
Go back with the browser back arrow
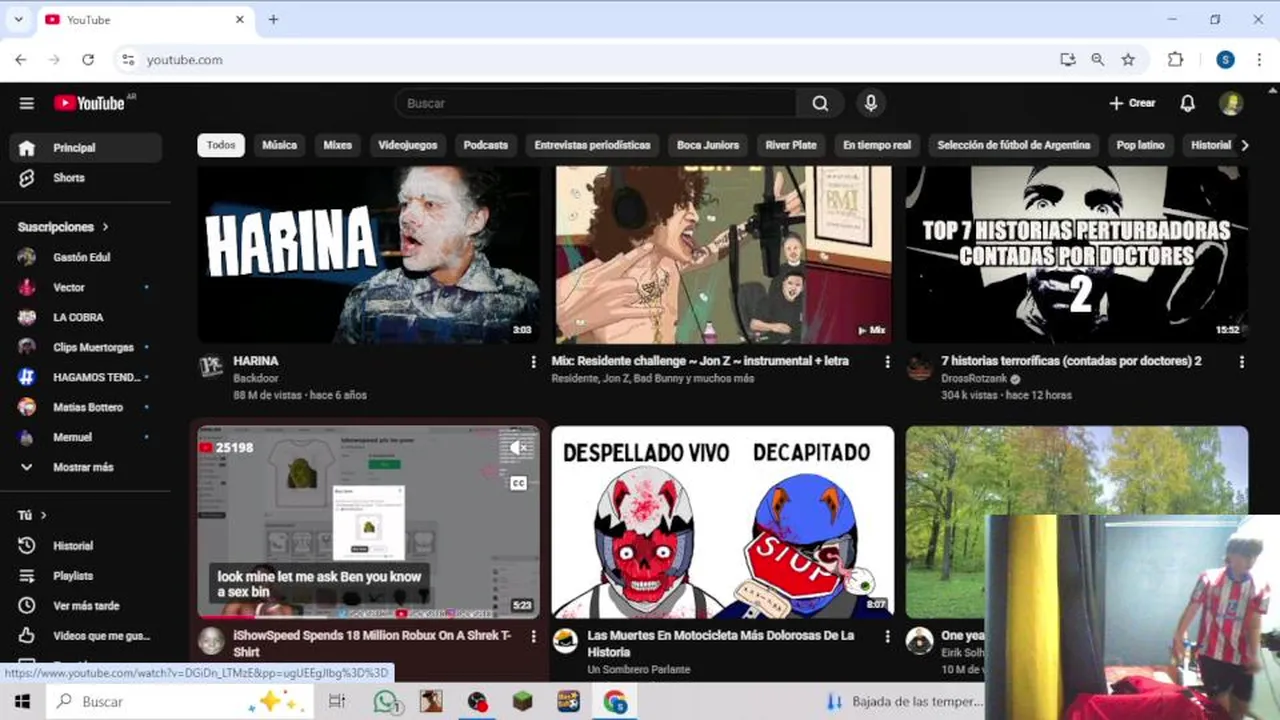21,60
